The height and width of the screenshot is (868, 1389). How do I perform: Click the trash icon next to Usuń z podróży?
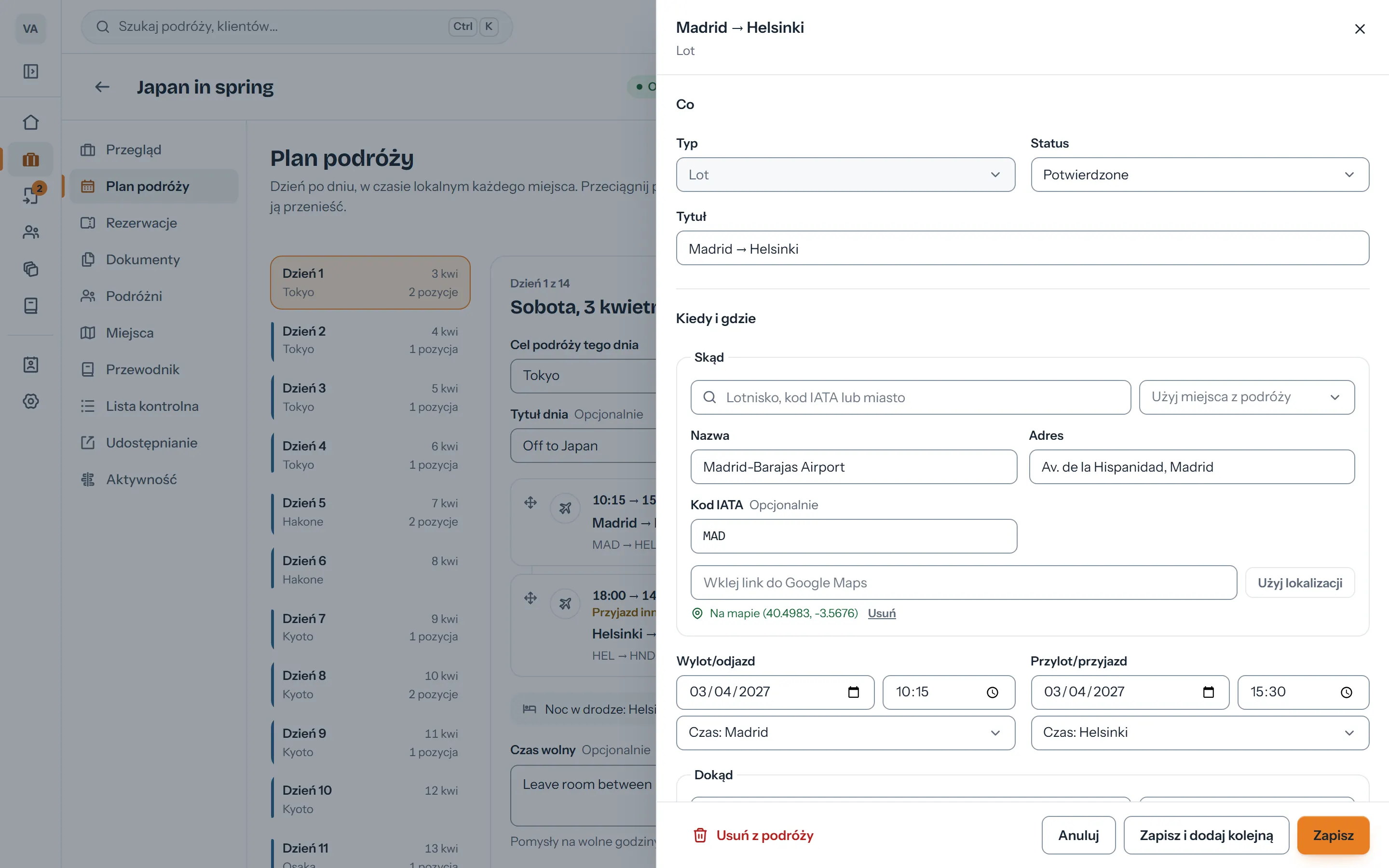click(x=700, y=835)
